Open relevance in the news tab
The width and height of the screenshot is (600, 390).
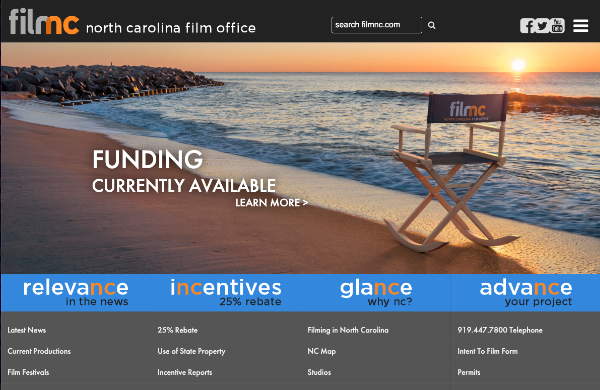pos(76,293)
